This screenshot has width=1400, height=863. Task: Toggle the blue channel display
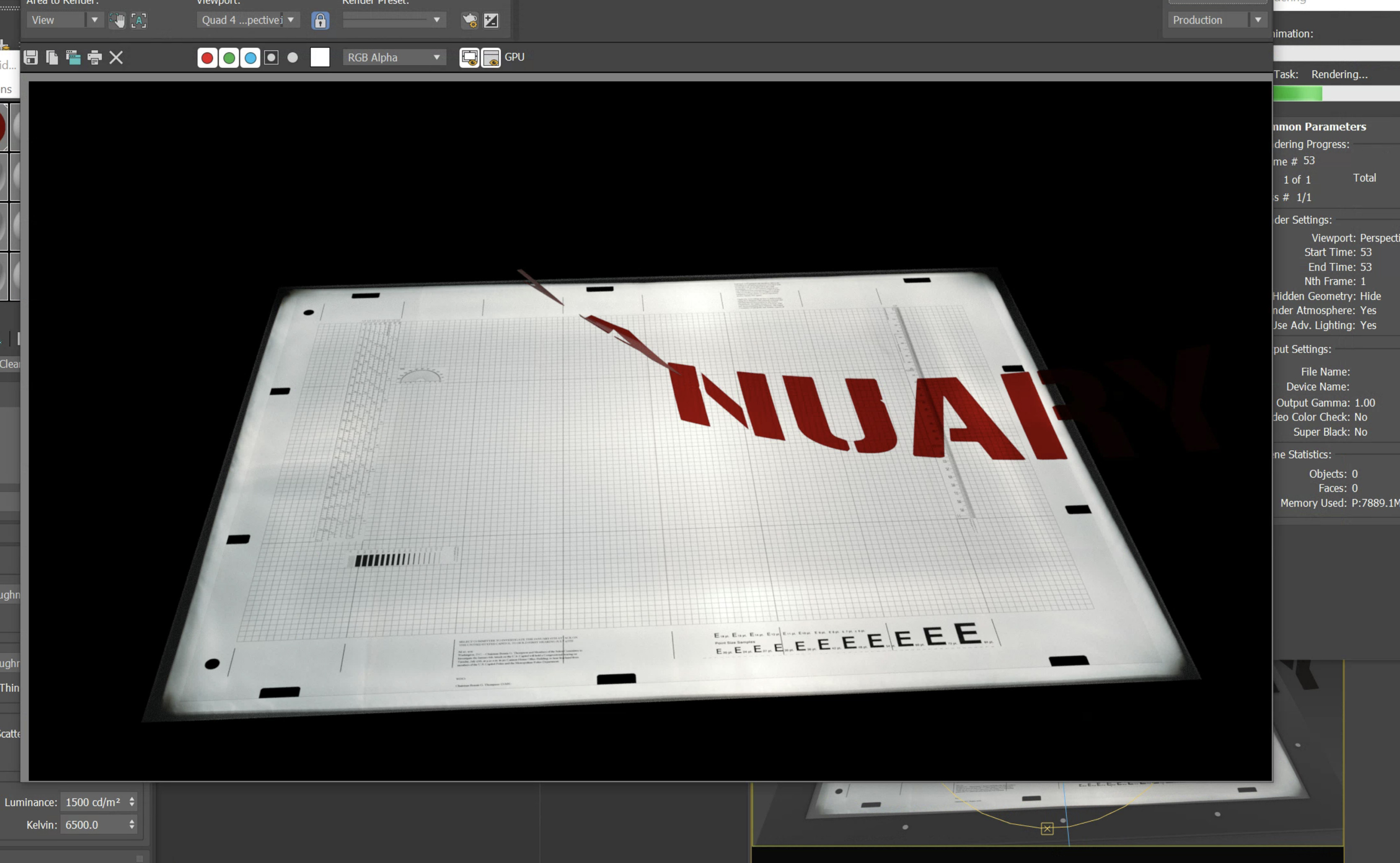pos(250,58)
